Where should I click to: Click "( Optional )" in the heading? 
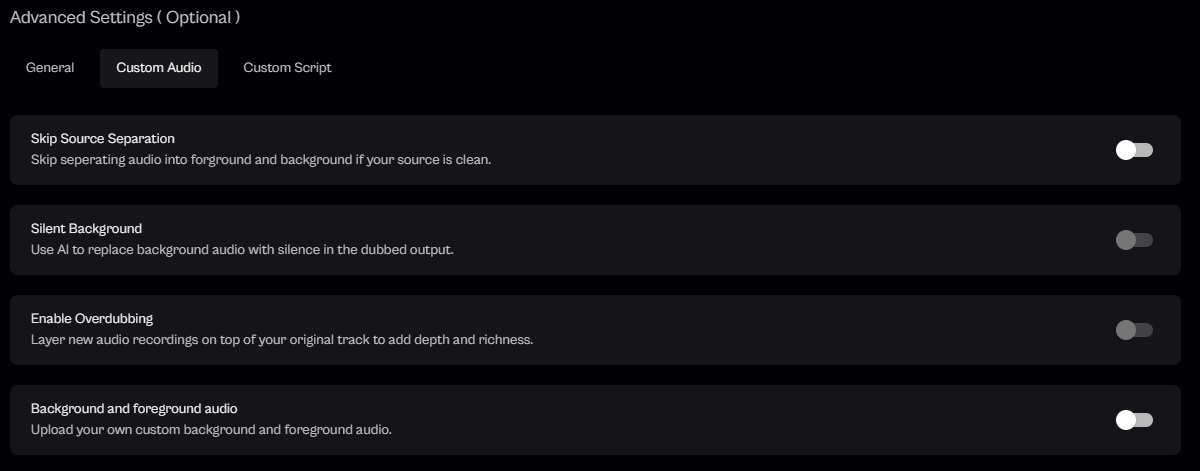(x=197, y=18)
